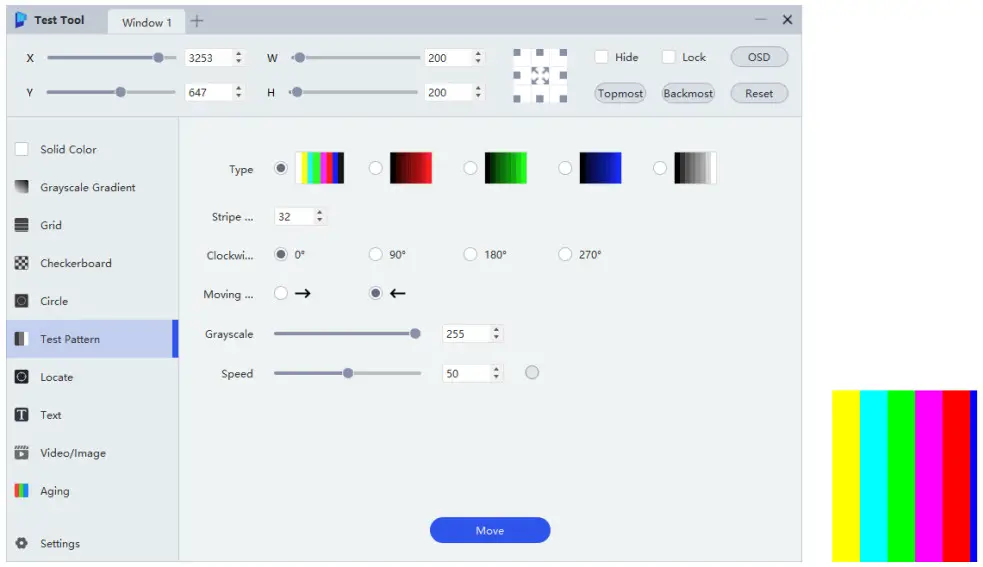Click the blue Move button
This screenshot has height=567, width=983.
click(490, 531)
